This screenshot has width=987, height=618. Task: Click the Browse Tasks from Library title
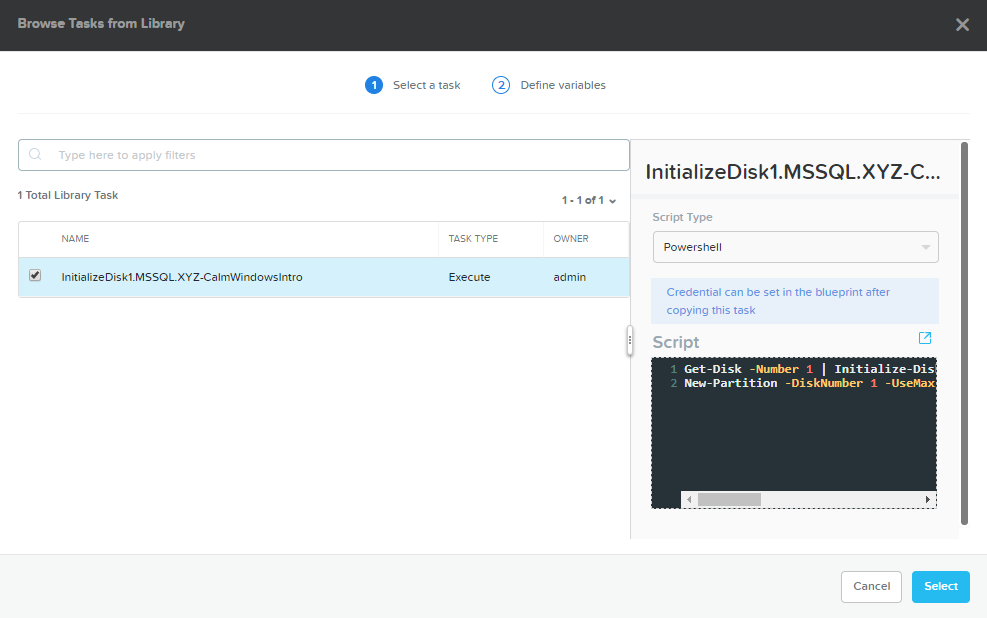point(101,23)
